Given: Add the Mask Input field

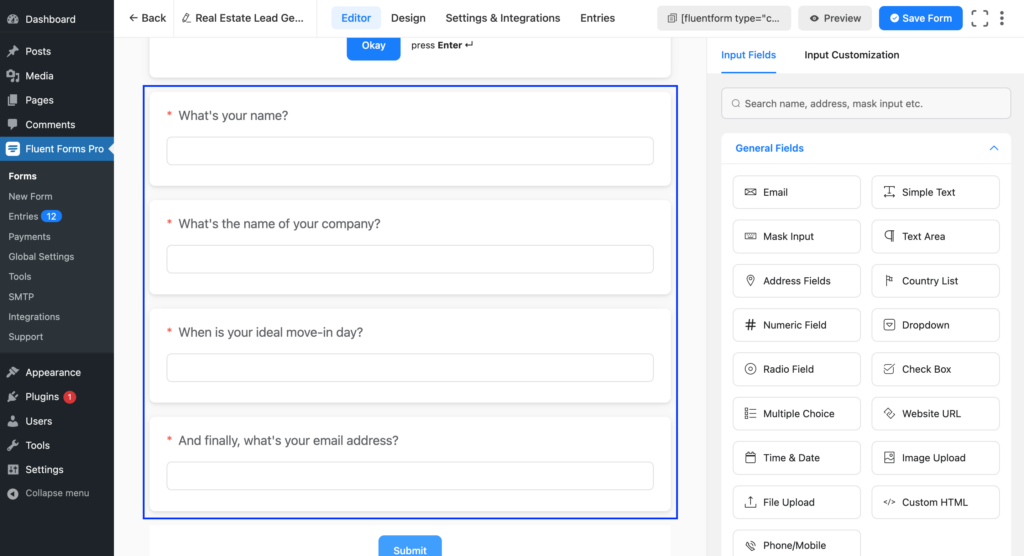Looking at the screenshot, I should tap(796, 237).
